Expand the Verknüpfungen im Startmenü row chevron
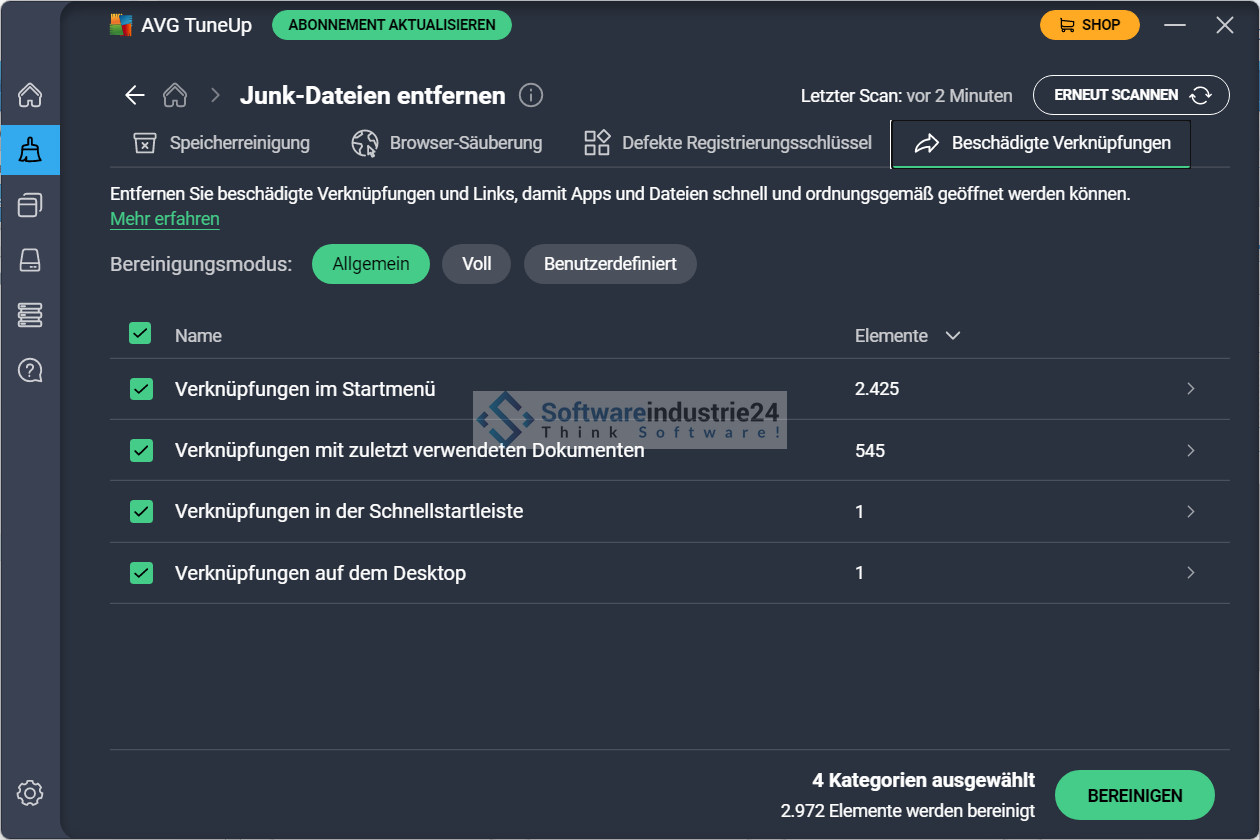This screenshot has width=1260, height=840. [x=1190, y=389]
